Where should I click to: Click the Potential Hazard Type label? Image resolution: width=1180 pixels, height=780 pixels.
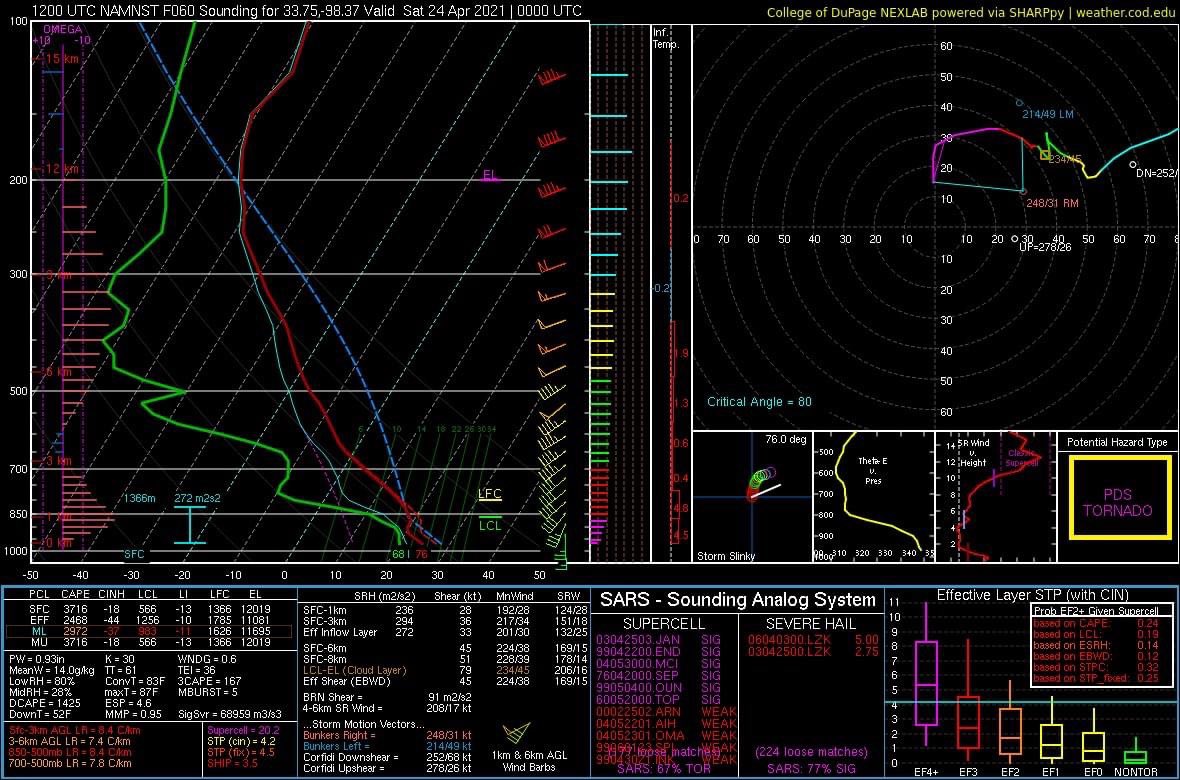(1117, 442)
